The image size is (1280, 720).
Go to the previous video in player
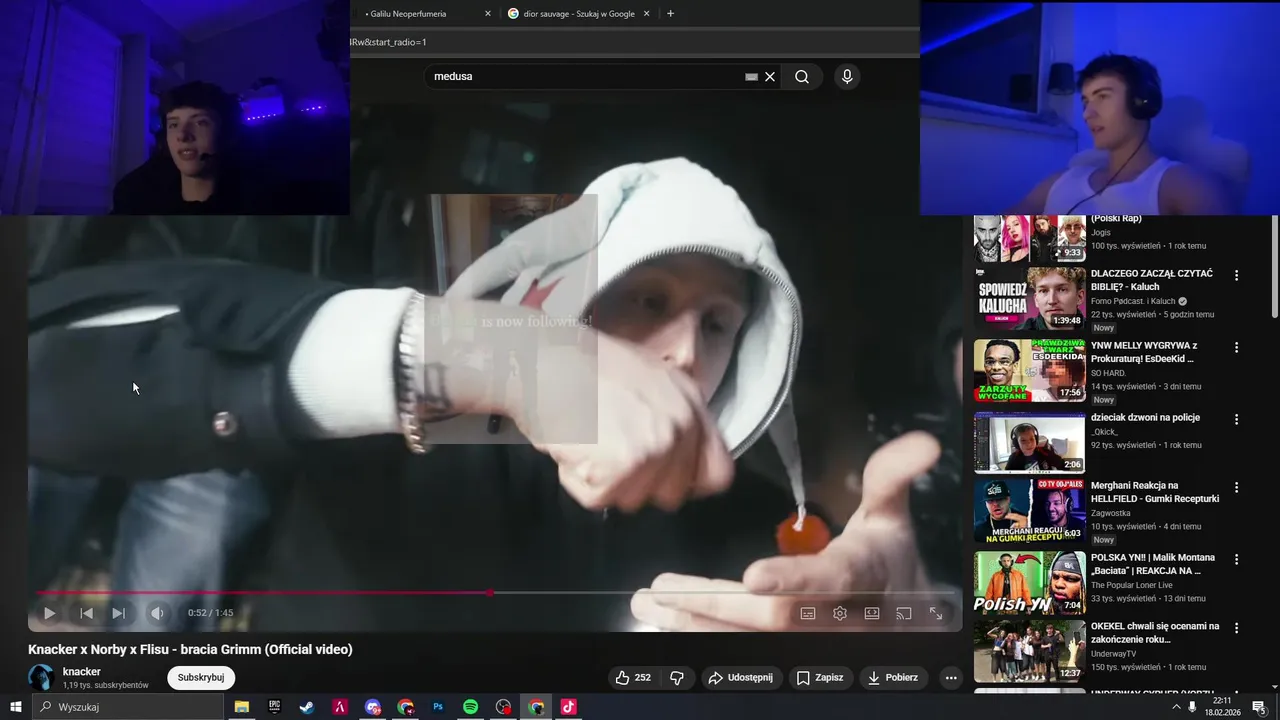click(87, 613)
